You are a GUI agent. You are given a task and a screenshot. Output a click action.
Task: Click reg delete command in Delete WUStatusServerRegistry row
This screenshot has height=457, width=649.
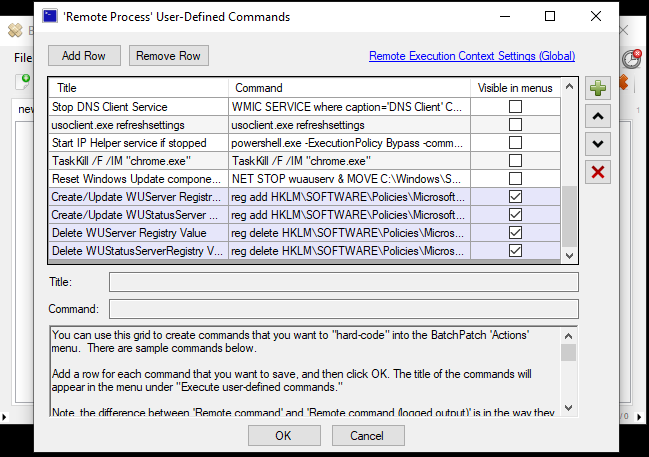click(x=349, y=251)
